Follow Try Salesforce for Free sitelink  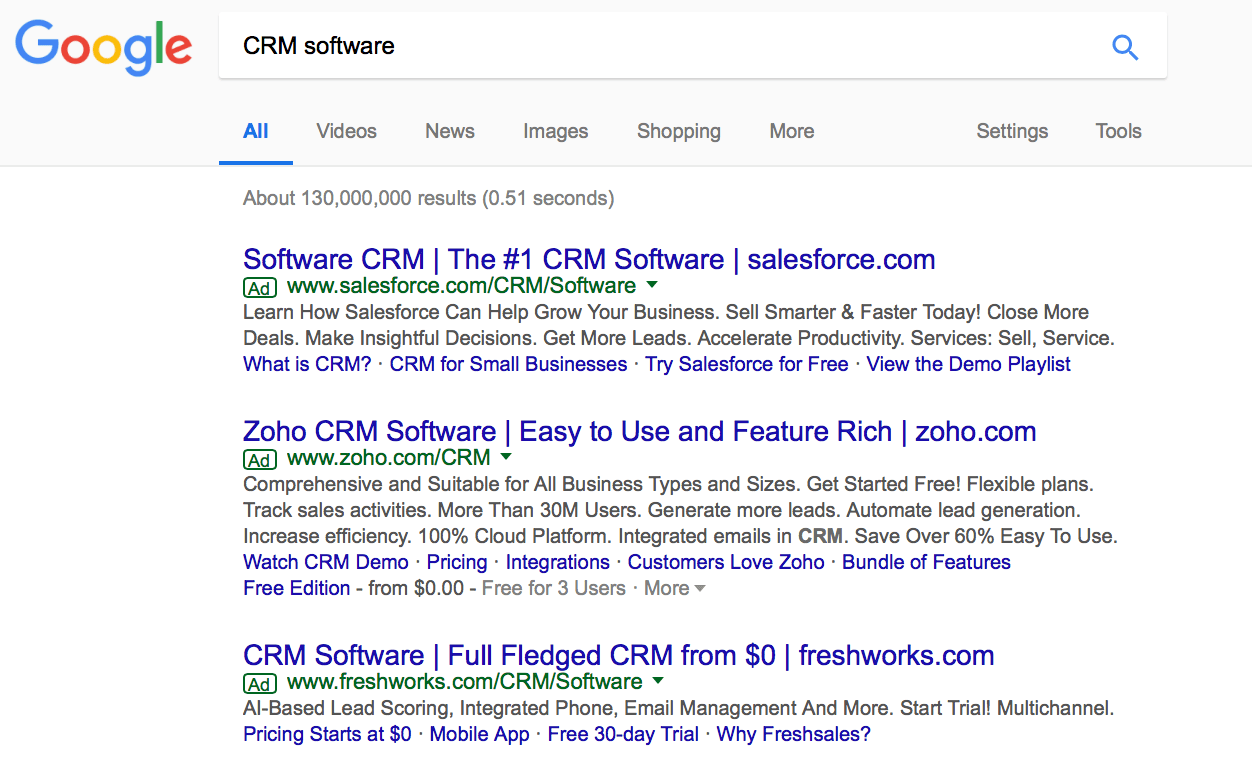[x=746, y=364]
